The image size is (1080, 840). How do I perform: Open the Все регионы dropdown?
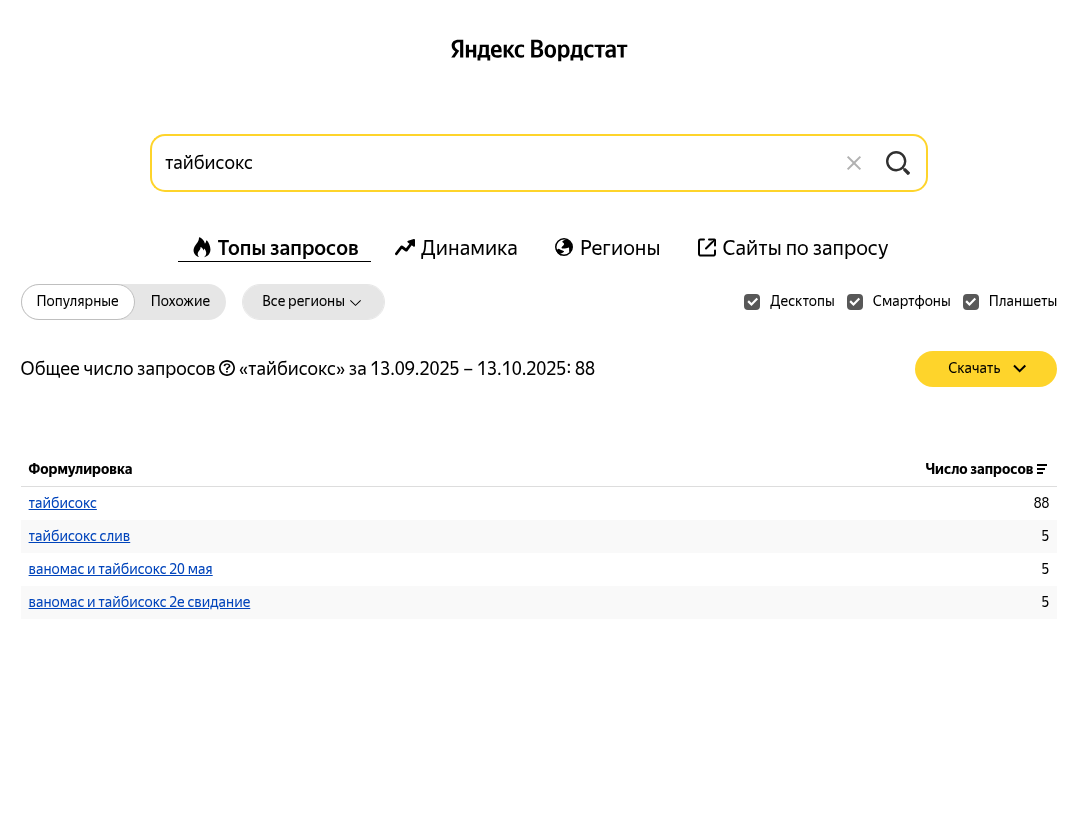pos(313,302)
